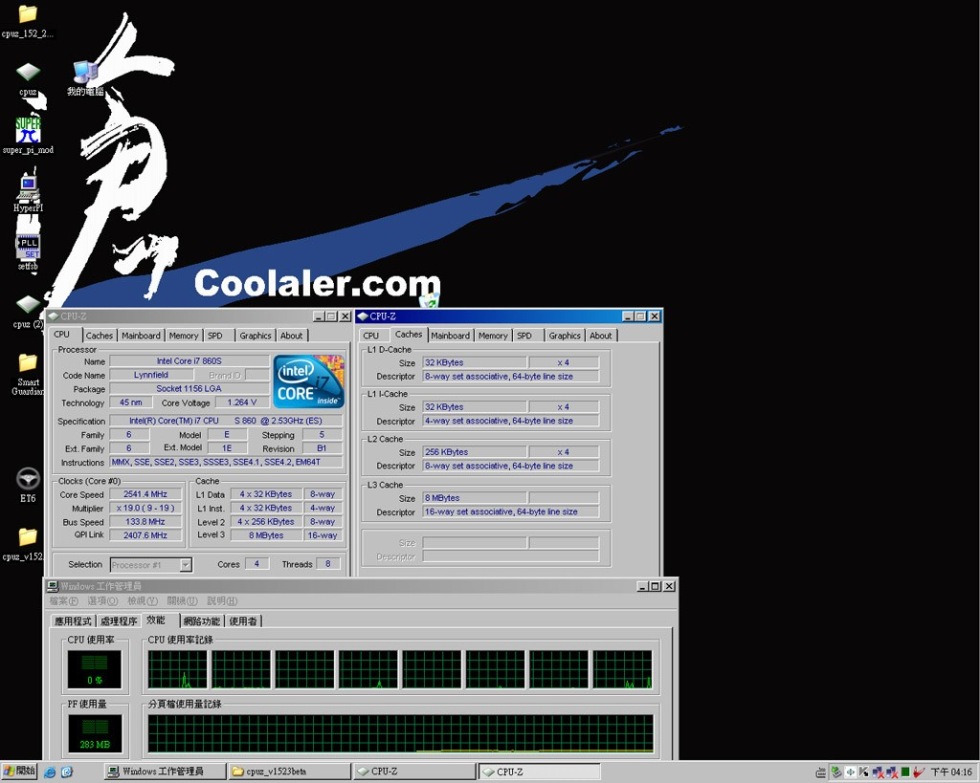
Task: Click the 'Socket 1156 LGA' package value
Action: [x=189, y=389]
